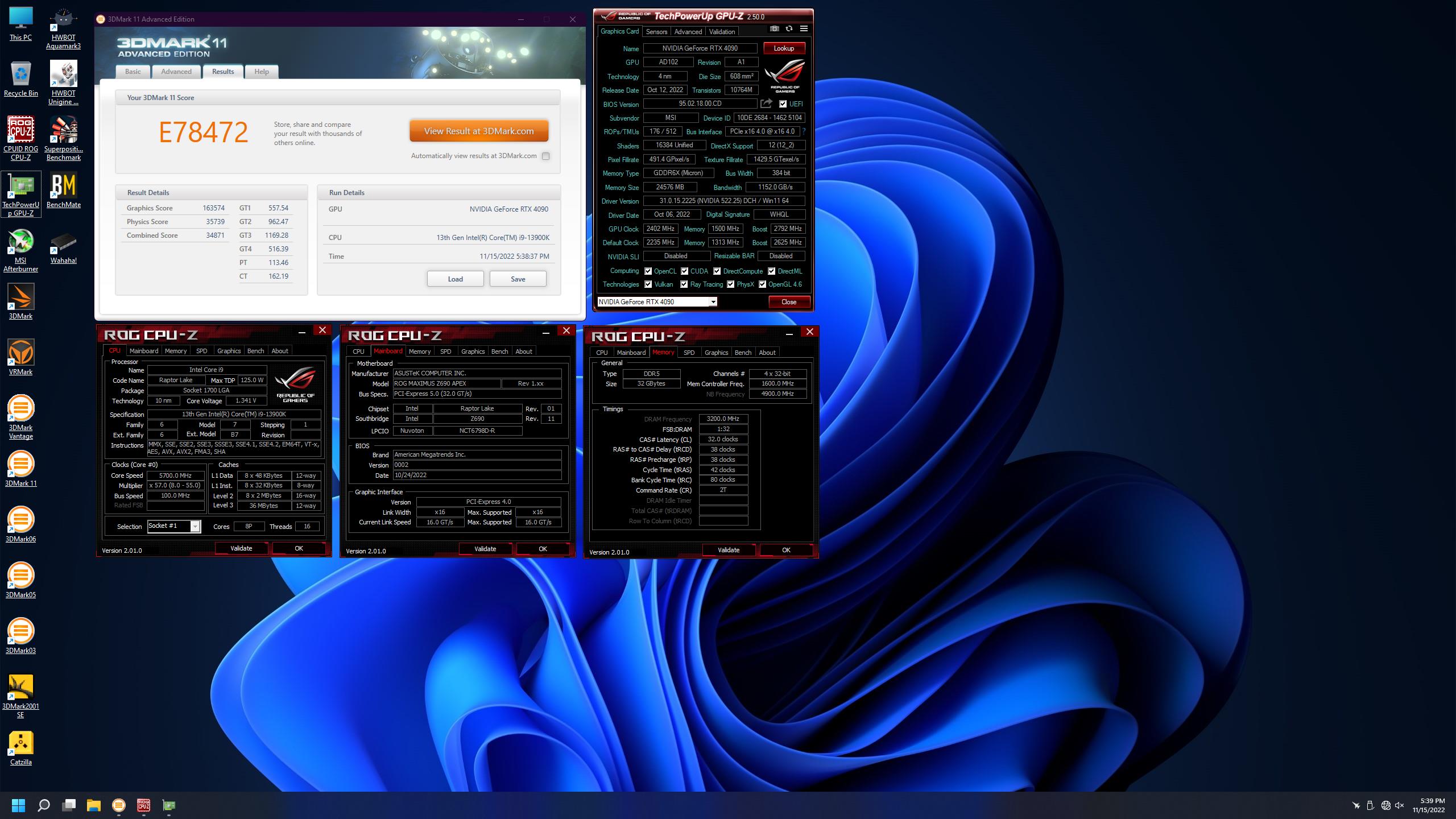Viewport: 1456px width, 819px height.
Task: Toggle DirectML checkbox in GPU-Z
Action: 772,271
